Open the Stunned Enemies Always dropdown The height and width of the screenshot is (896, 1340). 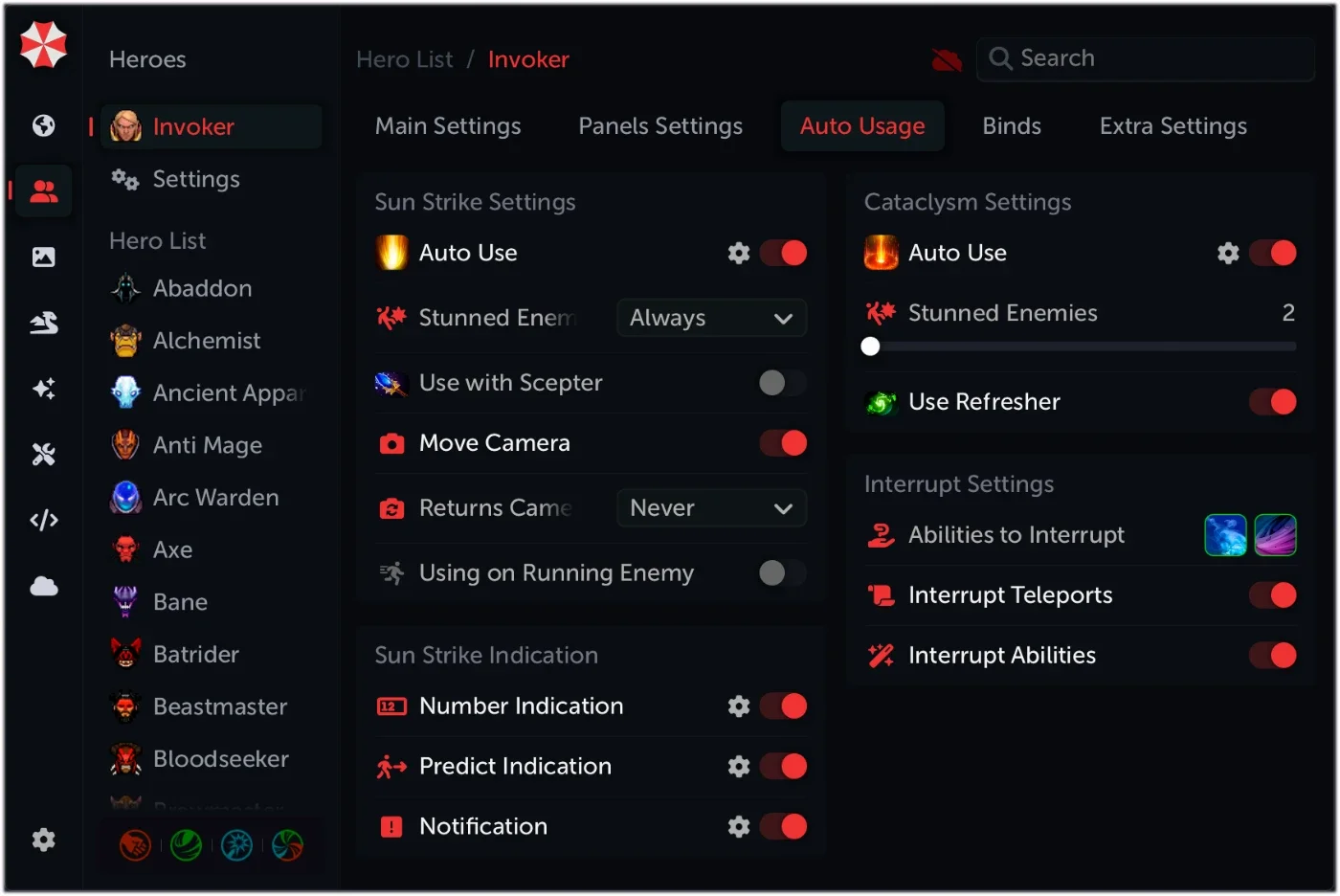(711, 318)
